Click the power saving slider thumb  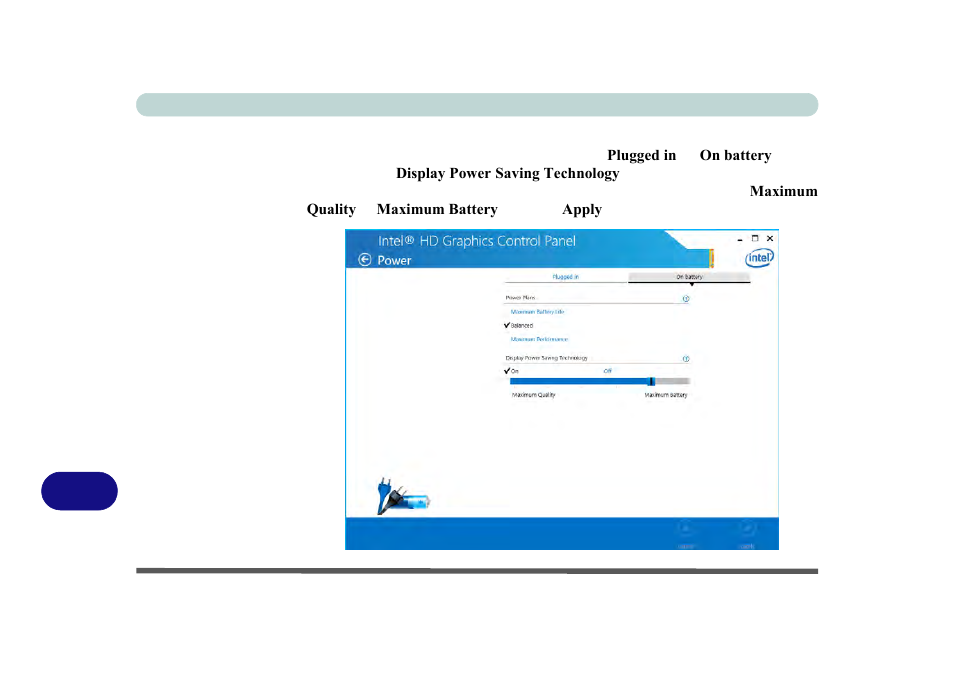[x=651, y=382]
